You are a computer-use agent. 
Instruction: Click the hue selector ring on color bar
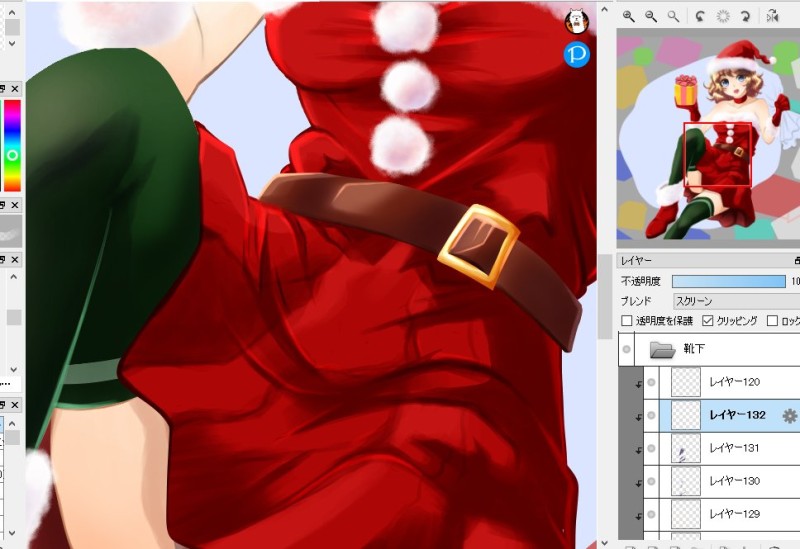pos(12,155)
